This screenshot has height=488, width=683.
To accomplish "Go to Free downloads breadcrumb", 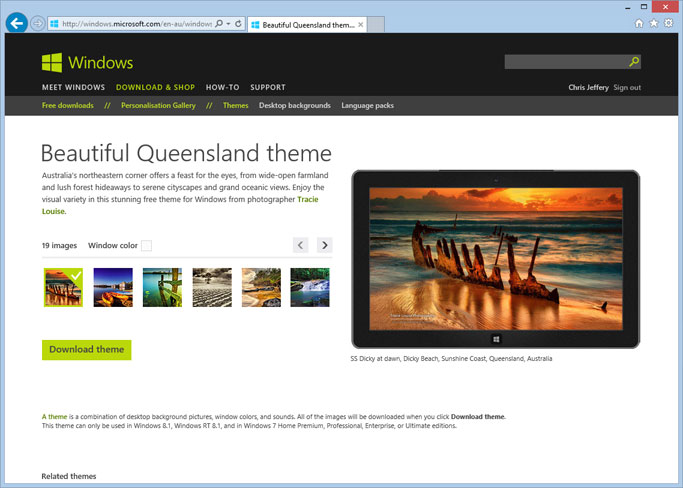I will (x=68, y=105).
